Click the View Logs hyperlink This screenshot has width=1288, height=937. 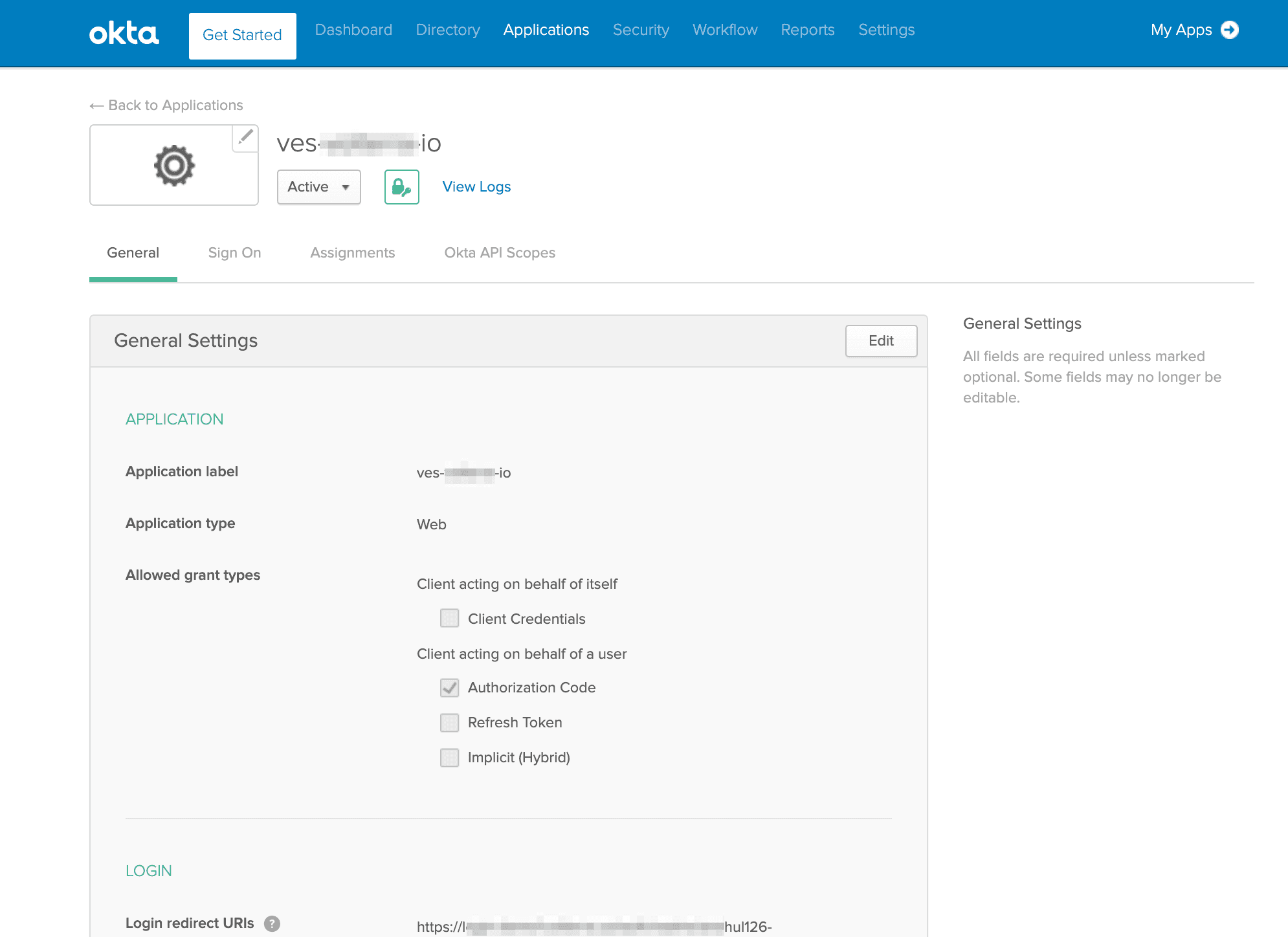476,187
